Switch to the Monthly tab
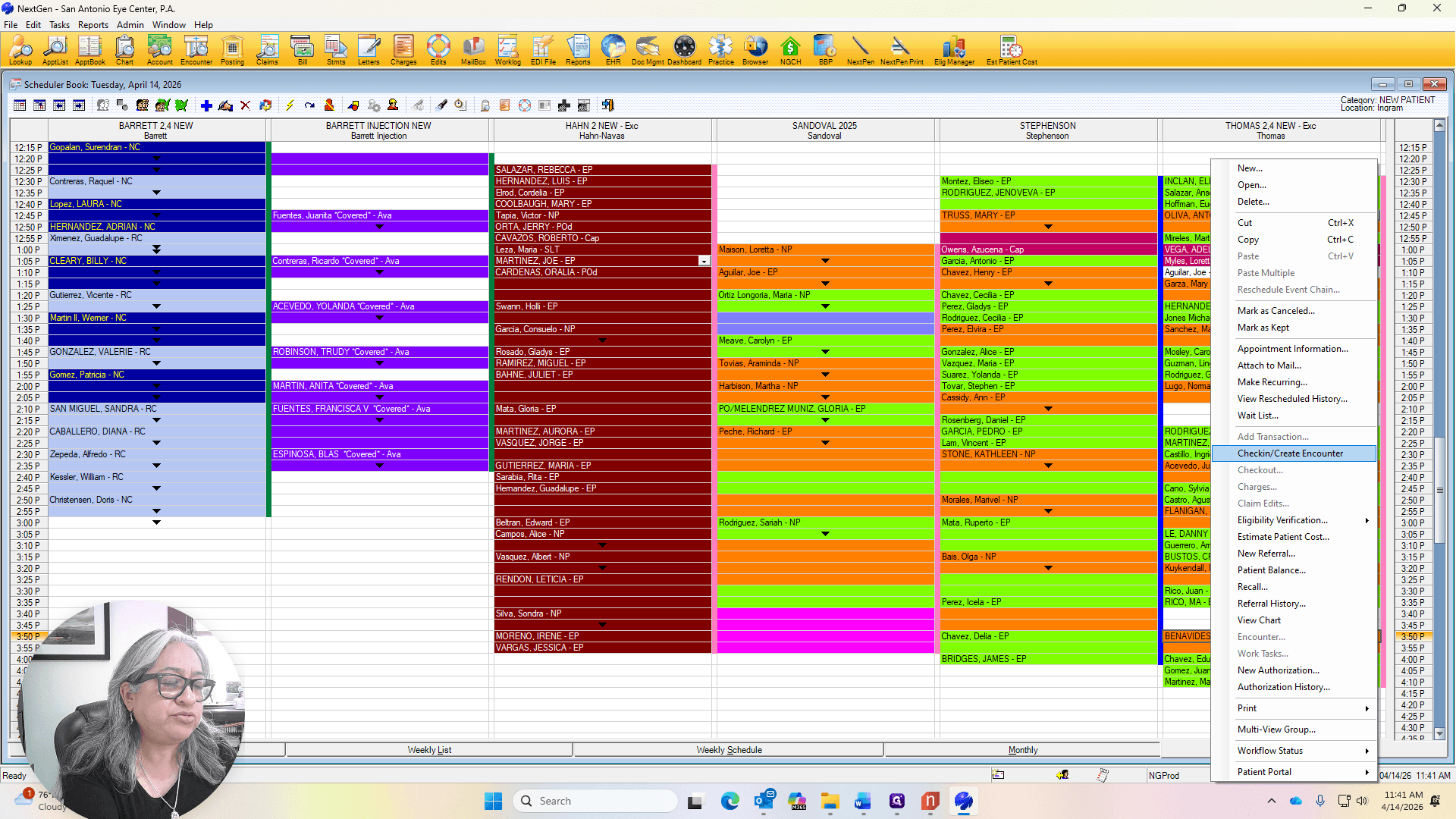This screenshot has height=819, width=1456. [x=1022, y=750]
